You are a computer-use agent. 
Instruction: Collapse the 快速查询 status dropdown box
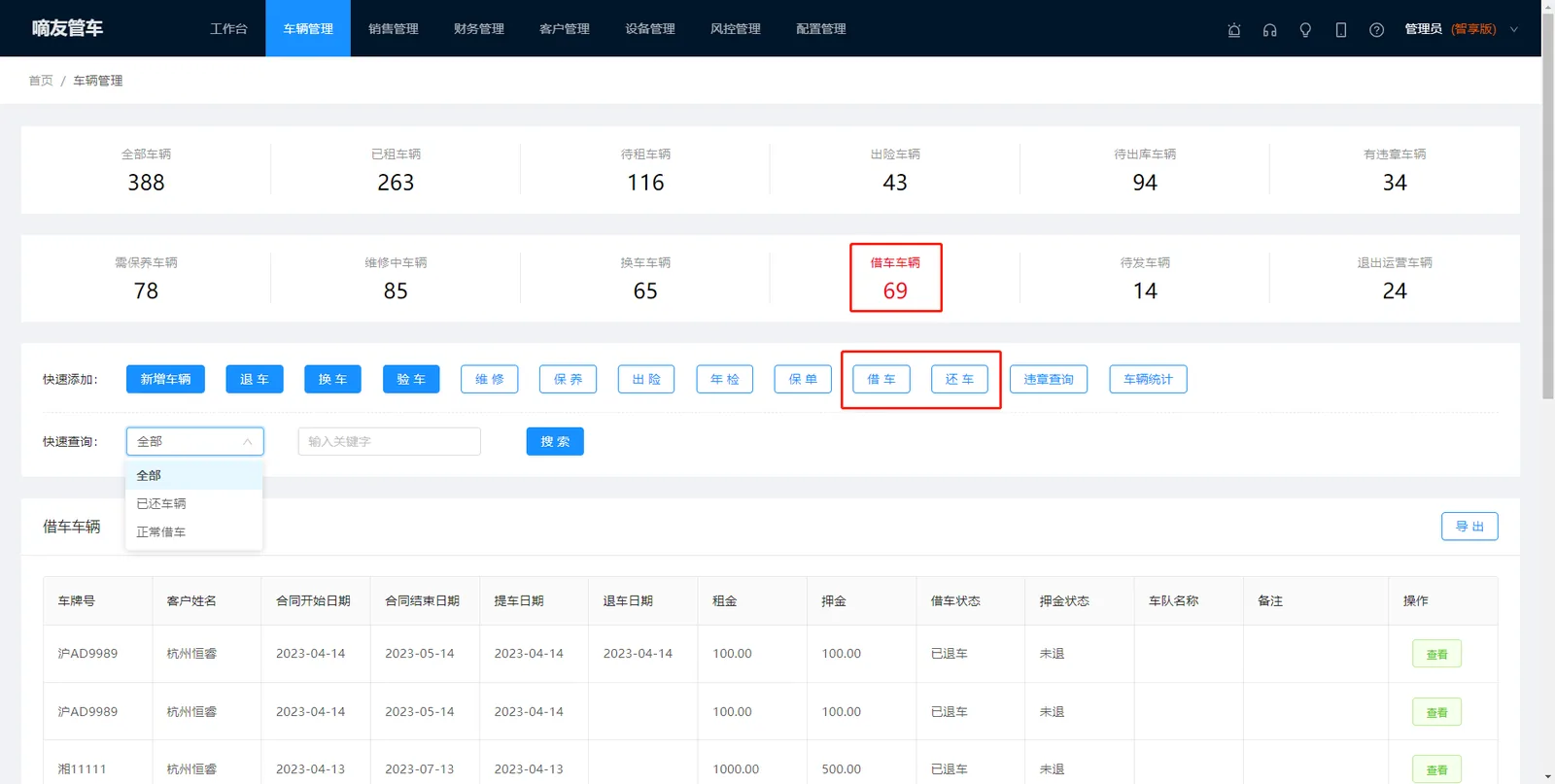coord(194,441)
